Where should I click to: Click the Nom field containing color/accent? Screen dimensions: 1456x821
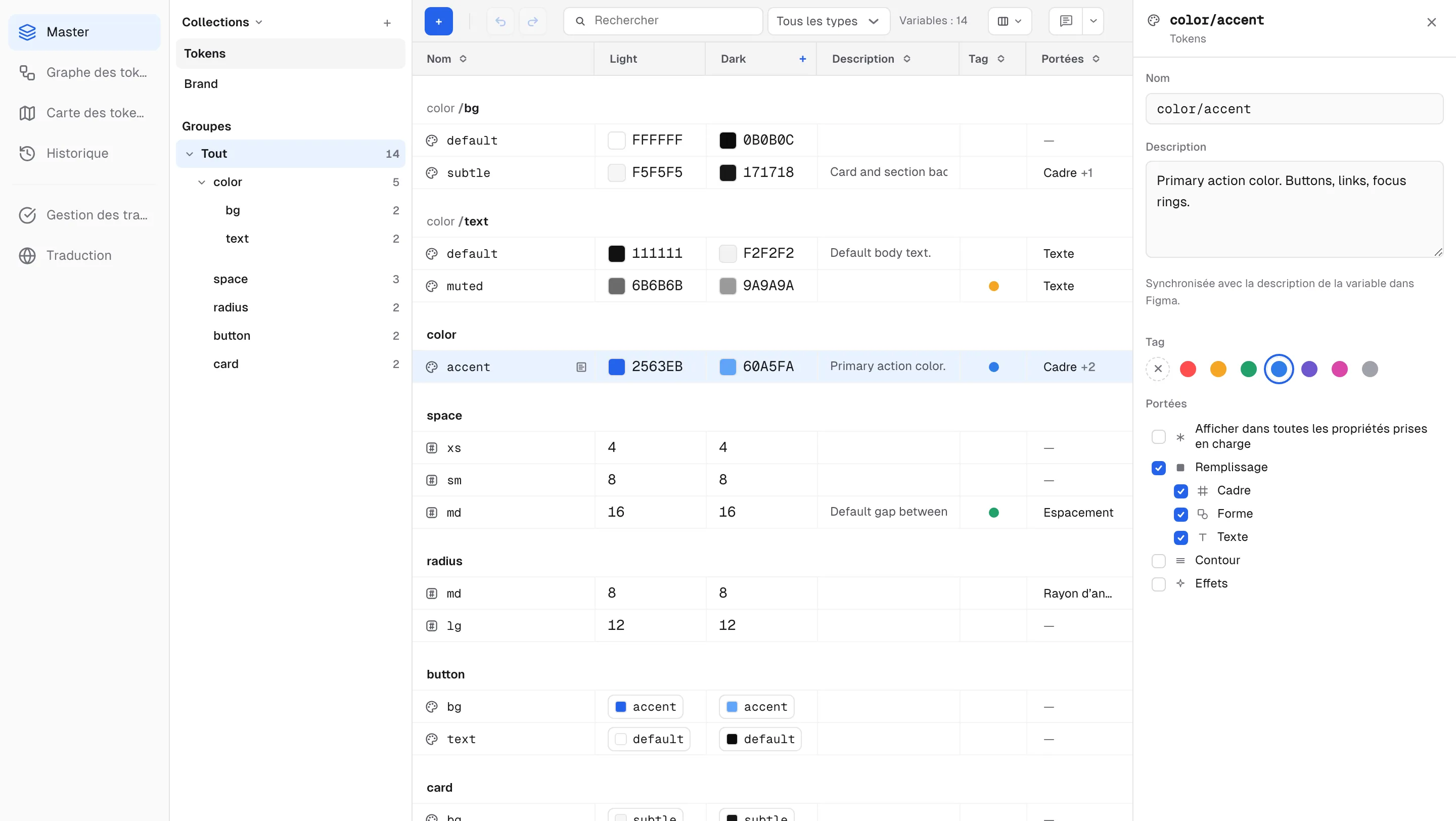1294,109
